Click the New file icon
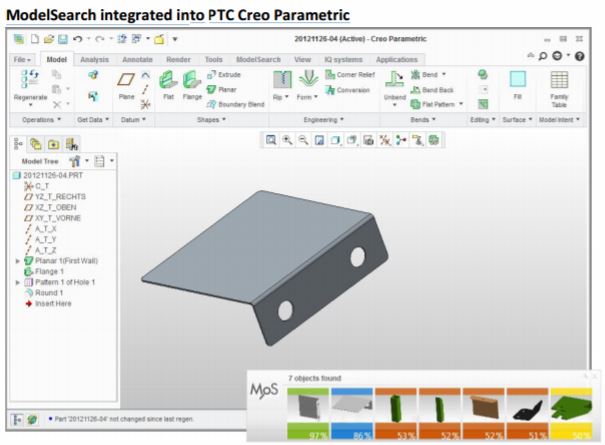The height and width of the screenshot is (445, 605). (x=35, y=39)
